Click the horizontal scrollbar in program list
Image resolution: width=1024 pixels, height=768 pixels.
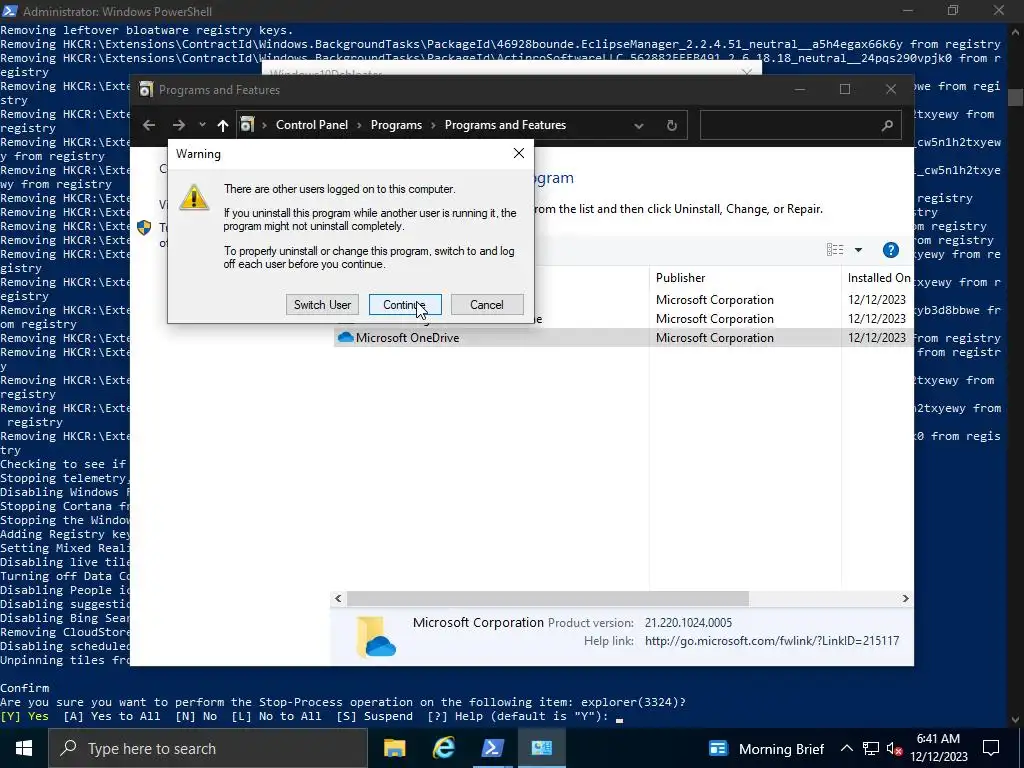547,598
